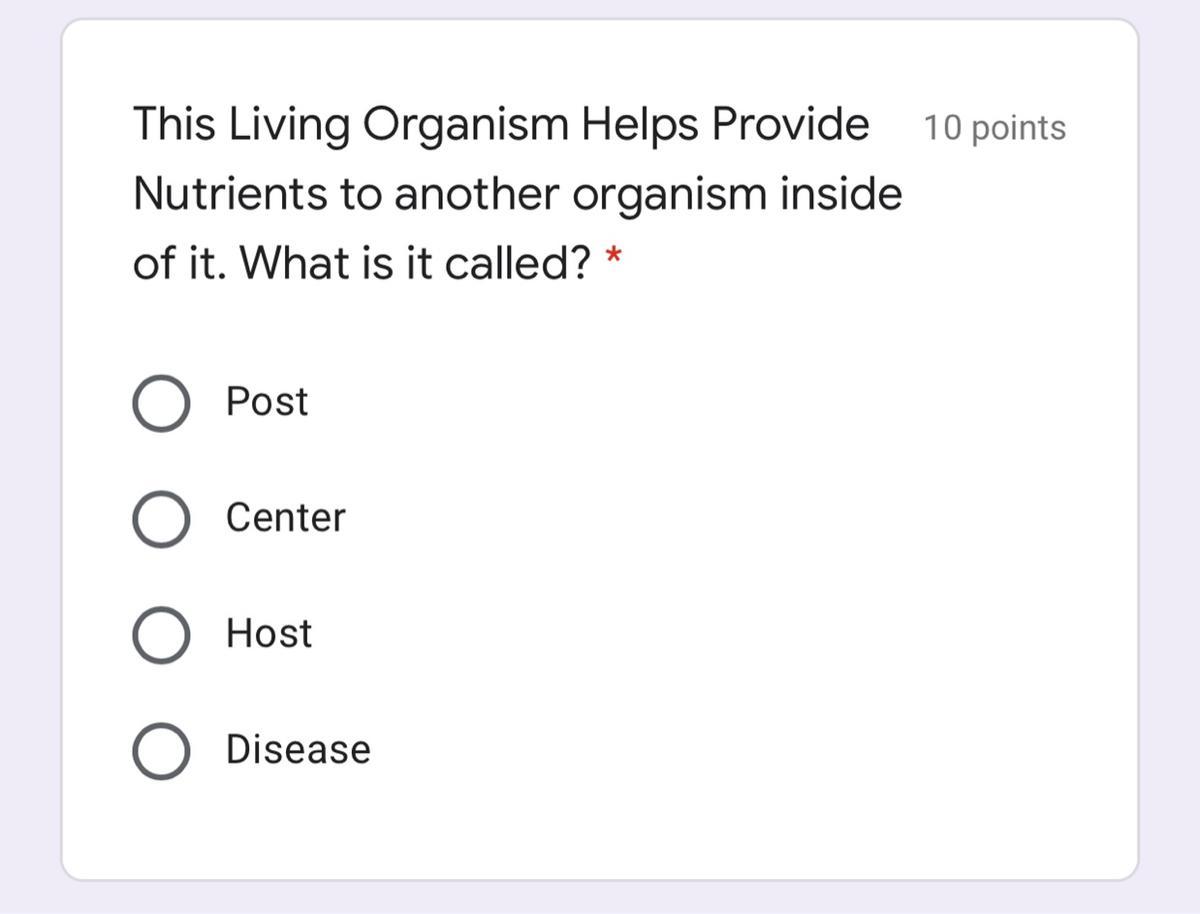
Task: Click the 'Post' answer label text
Action: click(x=267, y=402)
